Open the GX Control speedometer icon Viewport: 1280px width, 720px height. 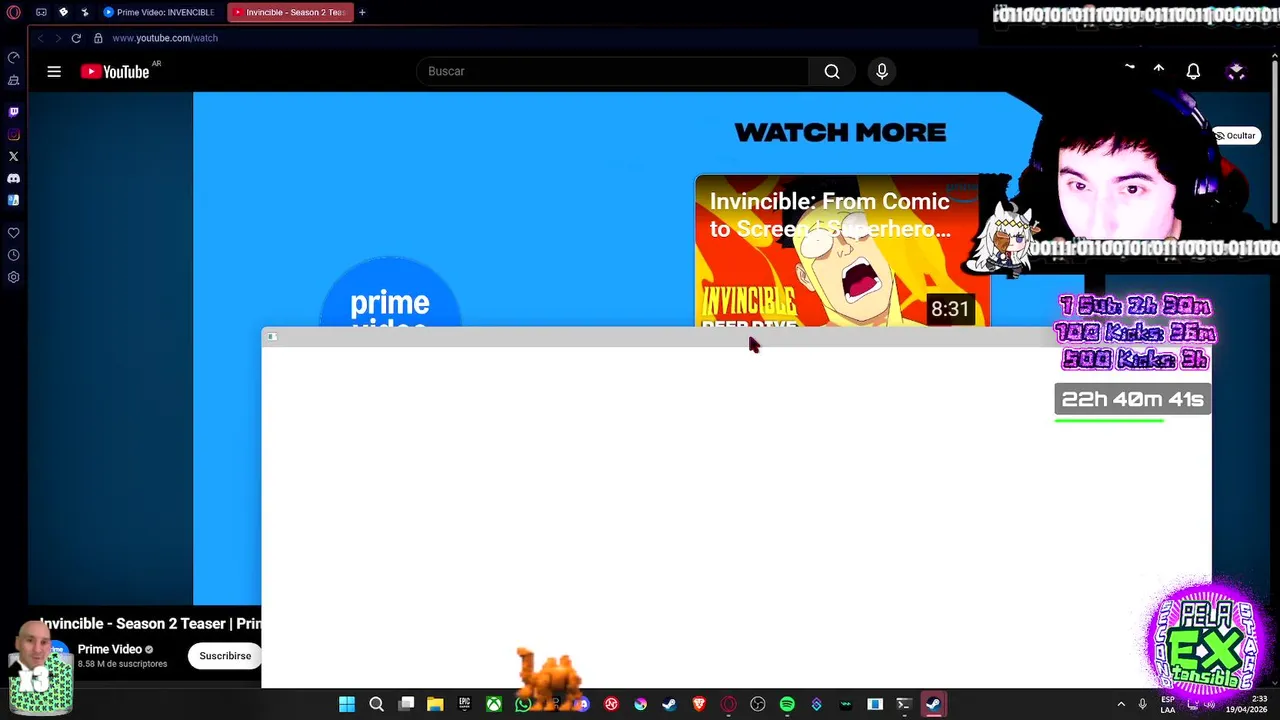pyautogui.click(x=14, y=57)
